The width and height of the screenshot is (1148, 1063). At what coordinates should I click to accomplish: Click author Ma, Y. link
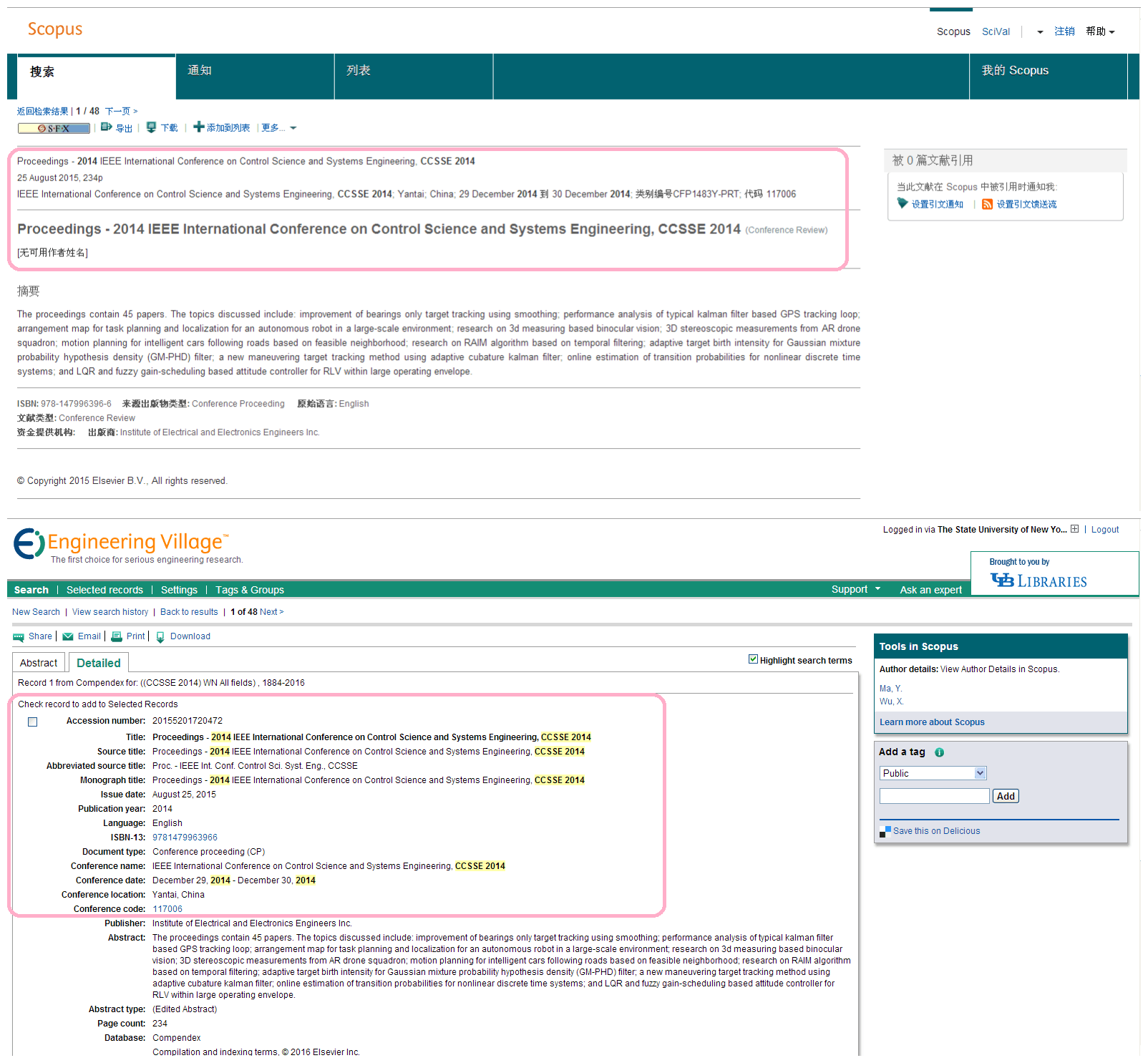click(890, 689)
